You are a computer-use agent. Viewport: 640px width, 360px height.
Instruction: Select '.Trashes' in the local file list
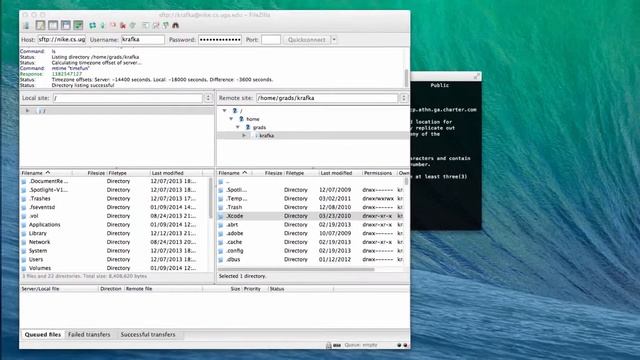(x=40, y=198)
